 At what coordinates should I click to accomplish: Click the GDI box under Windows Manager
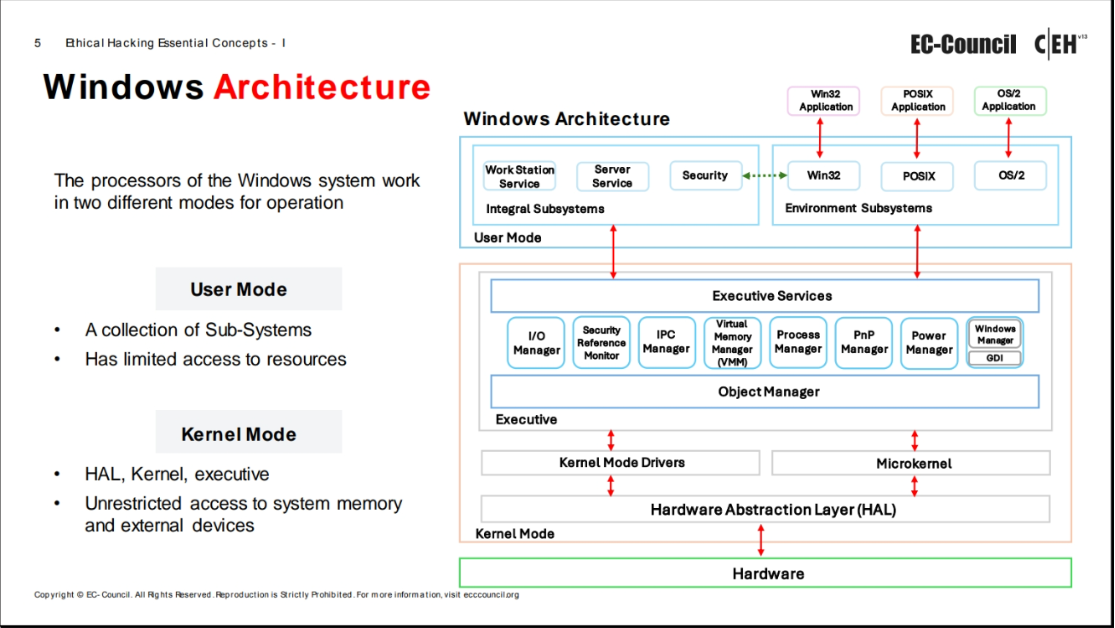995,358
